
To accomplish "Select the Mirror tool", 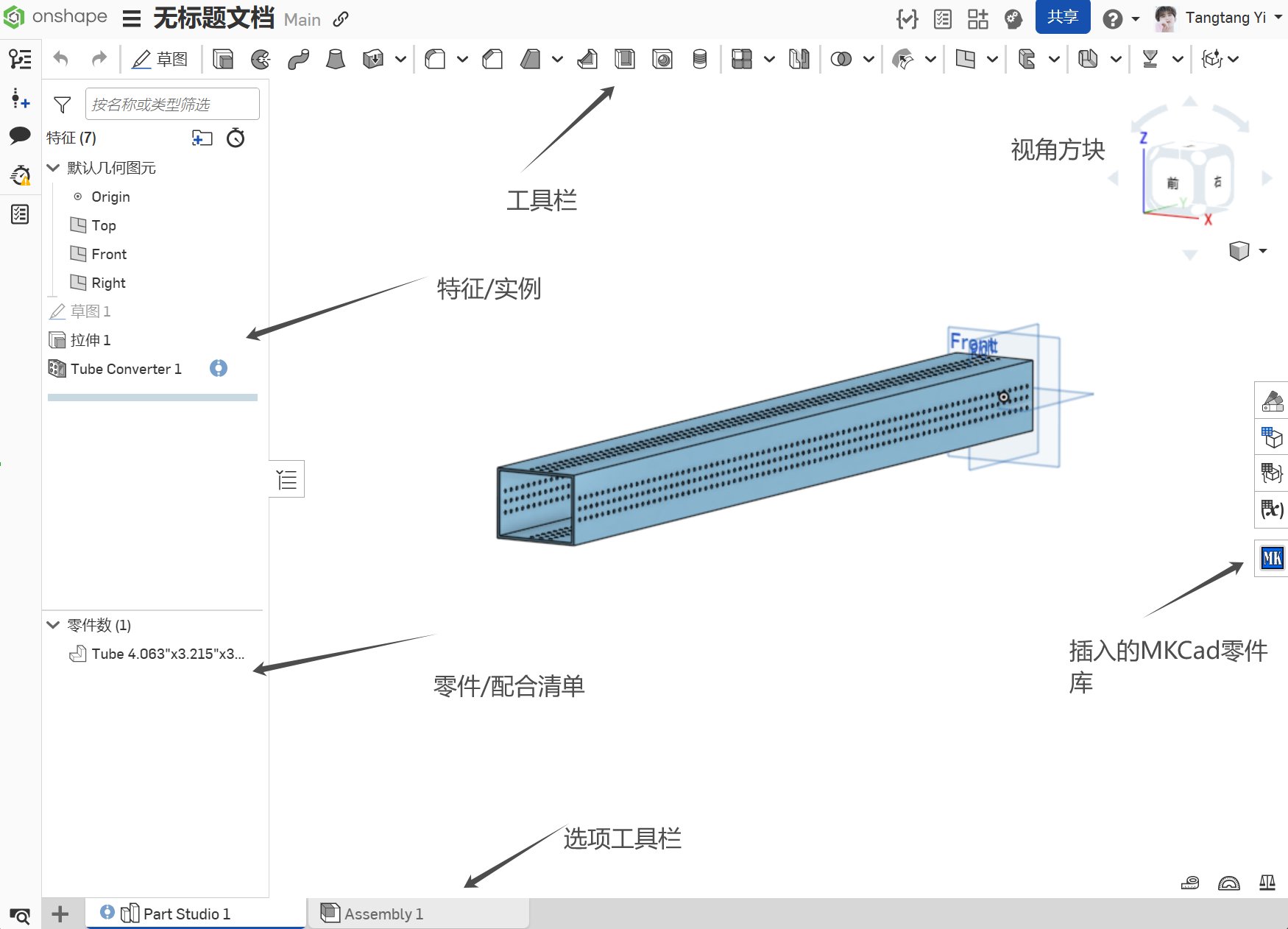I will (799, 59).
